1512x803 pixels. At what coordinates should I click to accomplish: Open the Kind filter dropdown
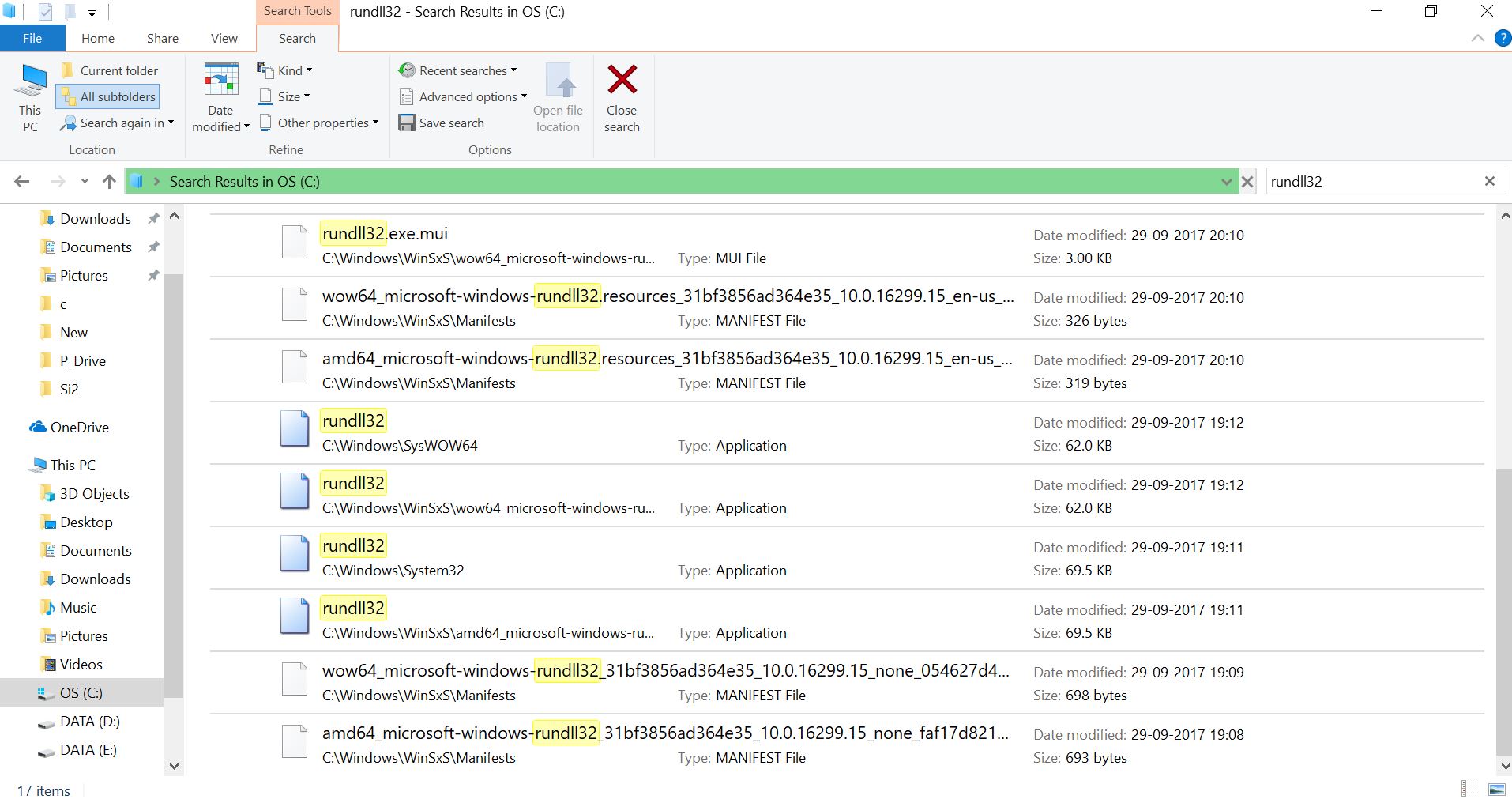[284, 70]
